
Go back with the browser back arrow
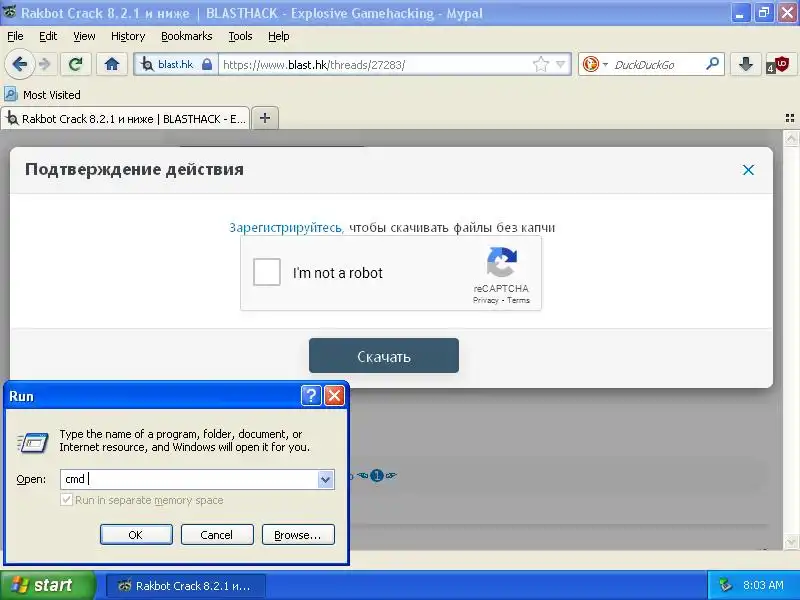coord(19,64)
